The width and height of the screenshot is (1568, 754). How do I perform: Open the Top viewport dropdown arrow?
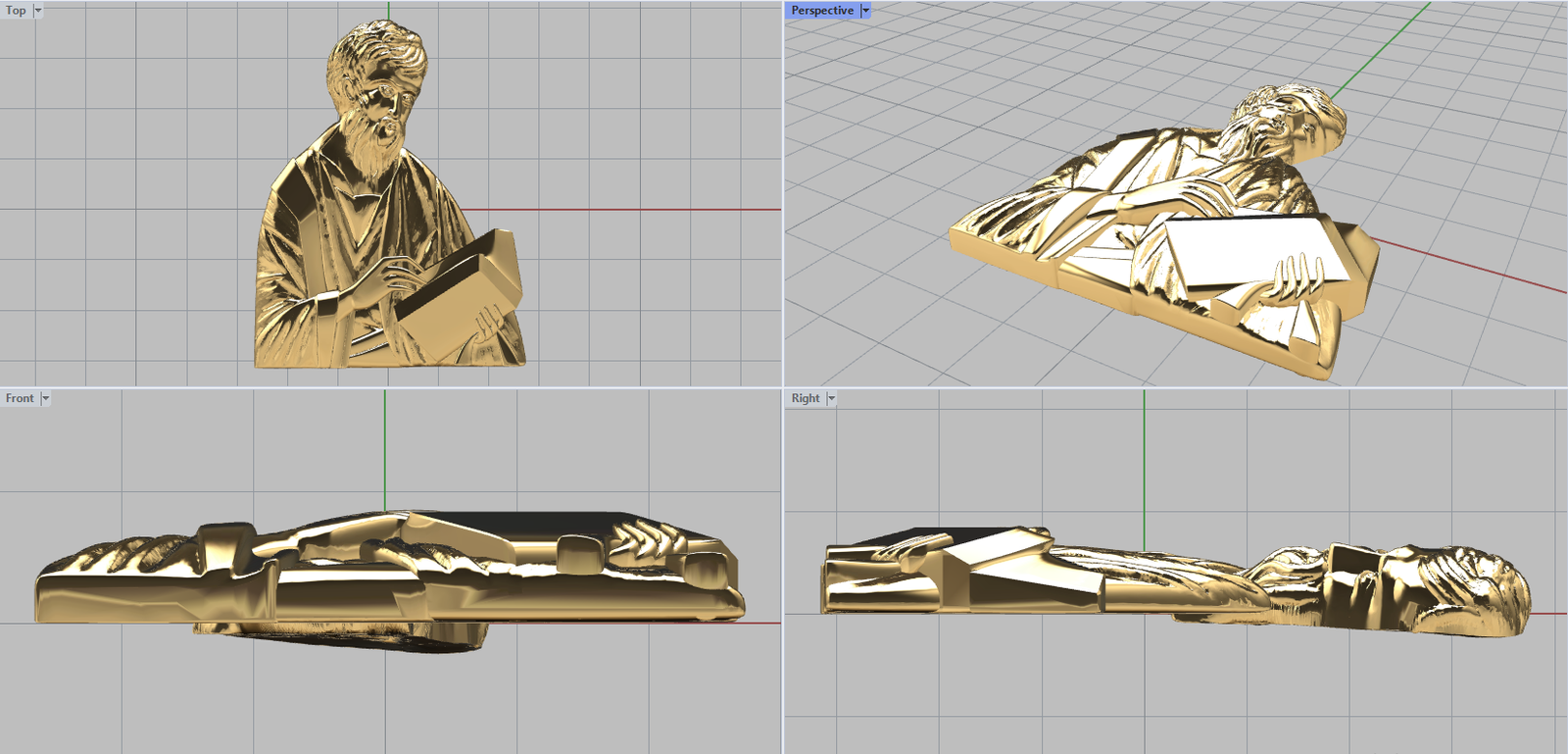[x=38, y=11]
